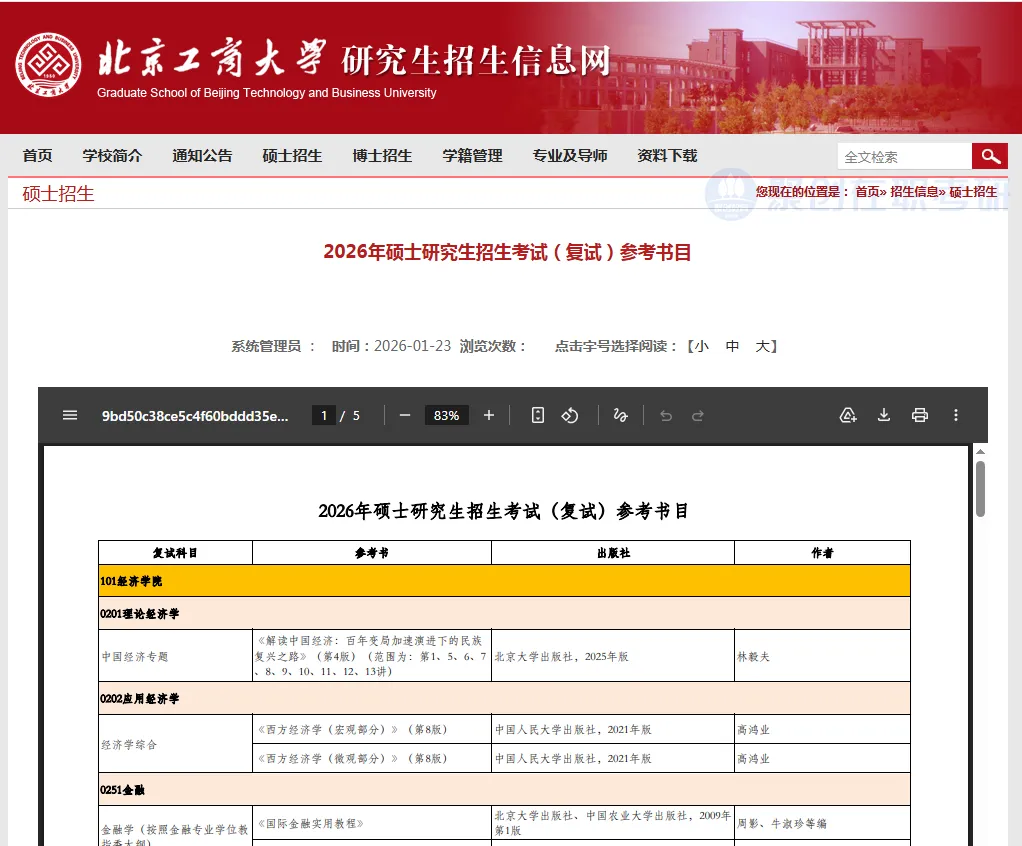The height and width of the screenshot is (846, 1022).
Task: Follow the breadcrumb 招生信息 link
Action: pos(914,192)
